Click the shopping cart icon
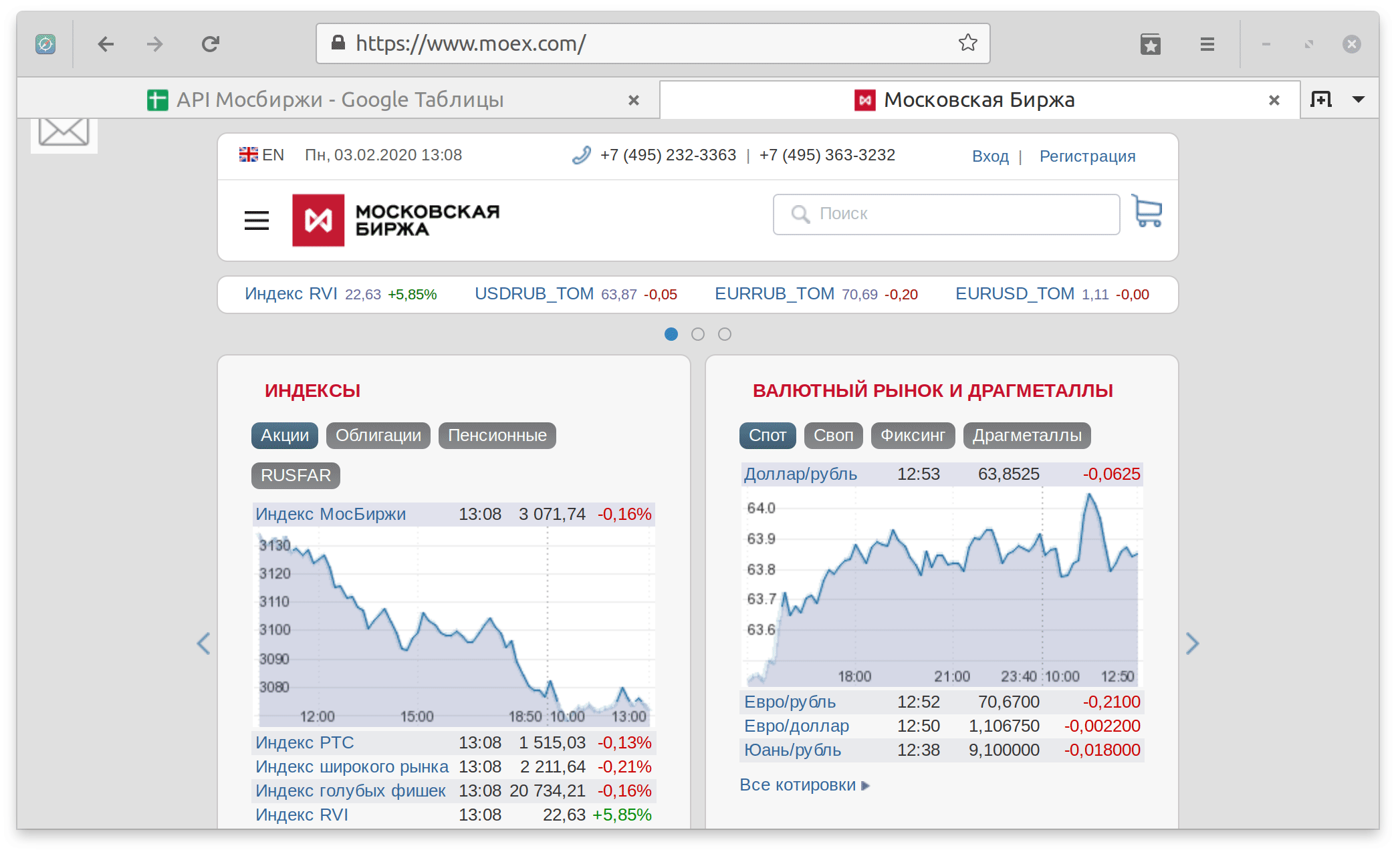The width and height of the screenshot is (1400, 854). coord(1147,212)
